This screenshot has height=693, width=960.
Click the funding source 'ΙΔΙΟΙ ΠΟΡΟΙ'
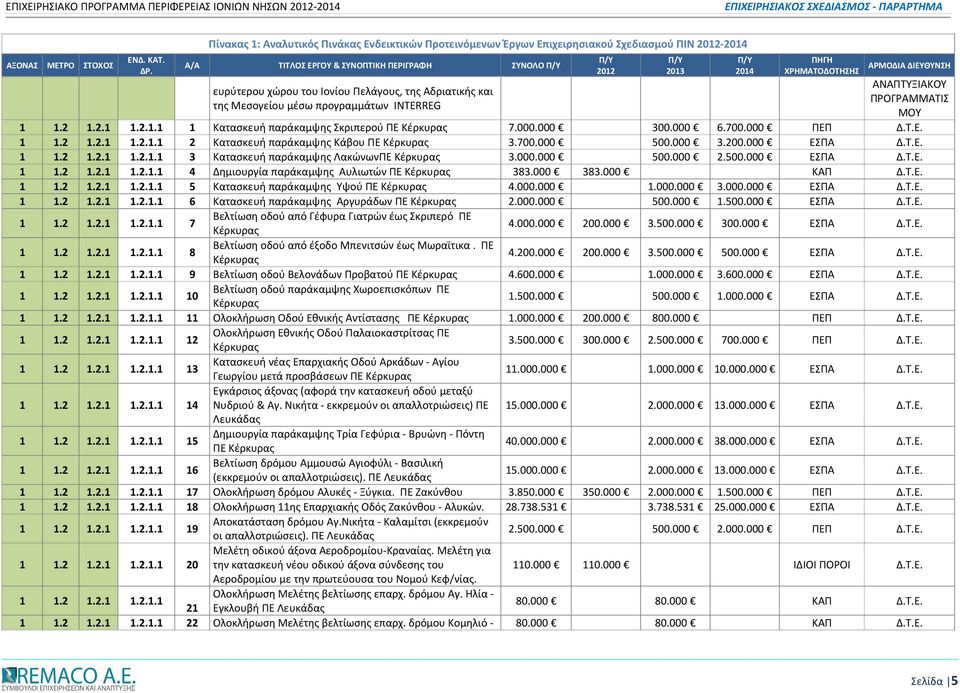point(822,565)
